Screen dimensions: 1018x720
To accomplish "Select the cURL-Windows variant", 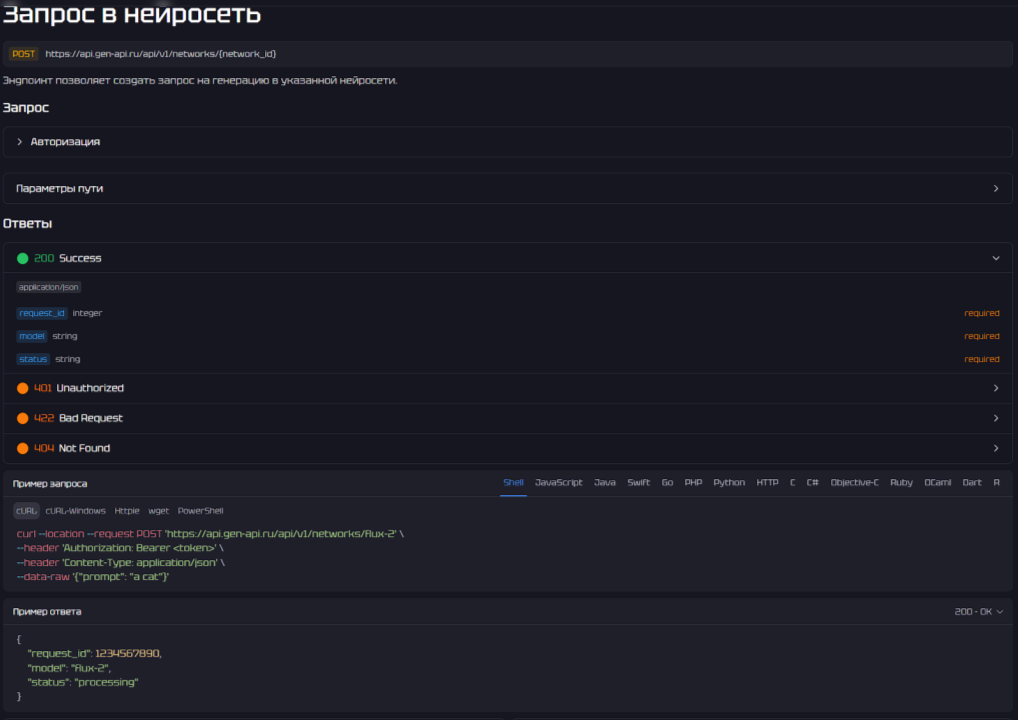I will pos(76,510).
